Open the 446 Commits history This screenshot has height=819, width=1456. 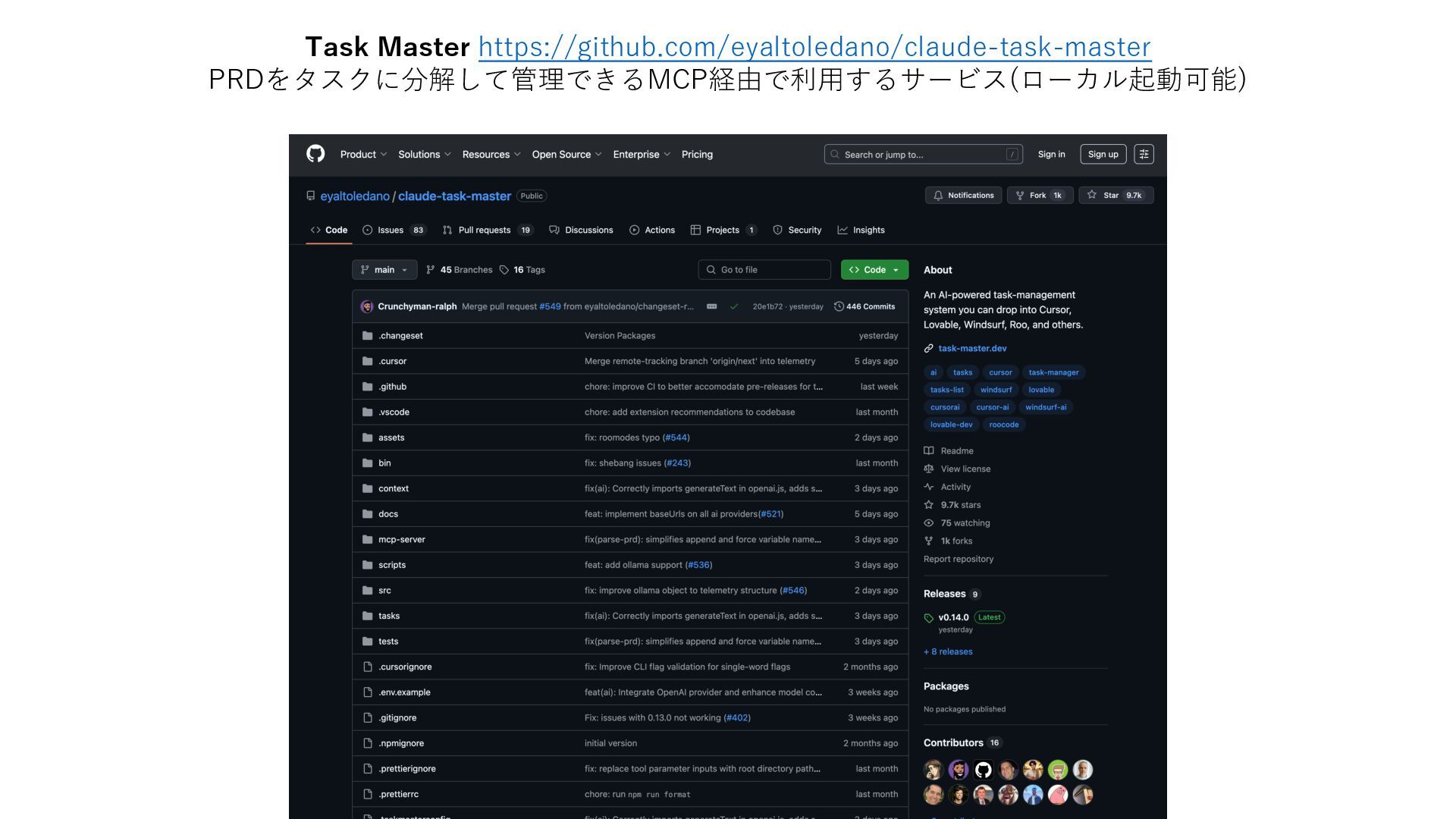(864, 306)
